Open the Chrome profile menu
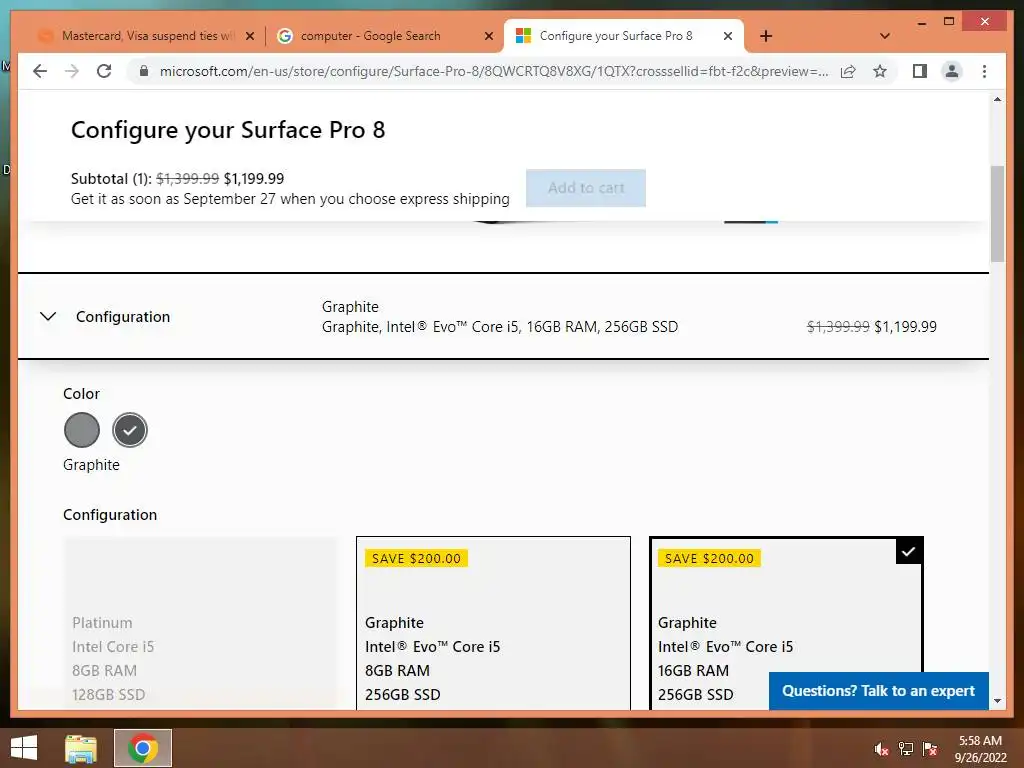1024x768 pixels. (952, 71)
